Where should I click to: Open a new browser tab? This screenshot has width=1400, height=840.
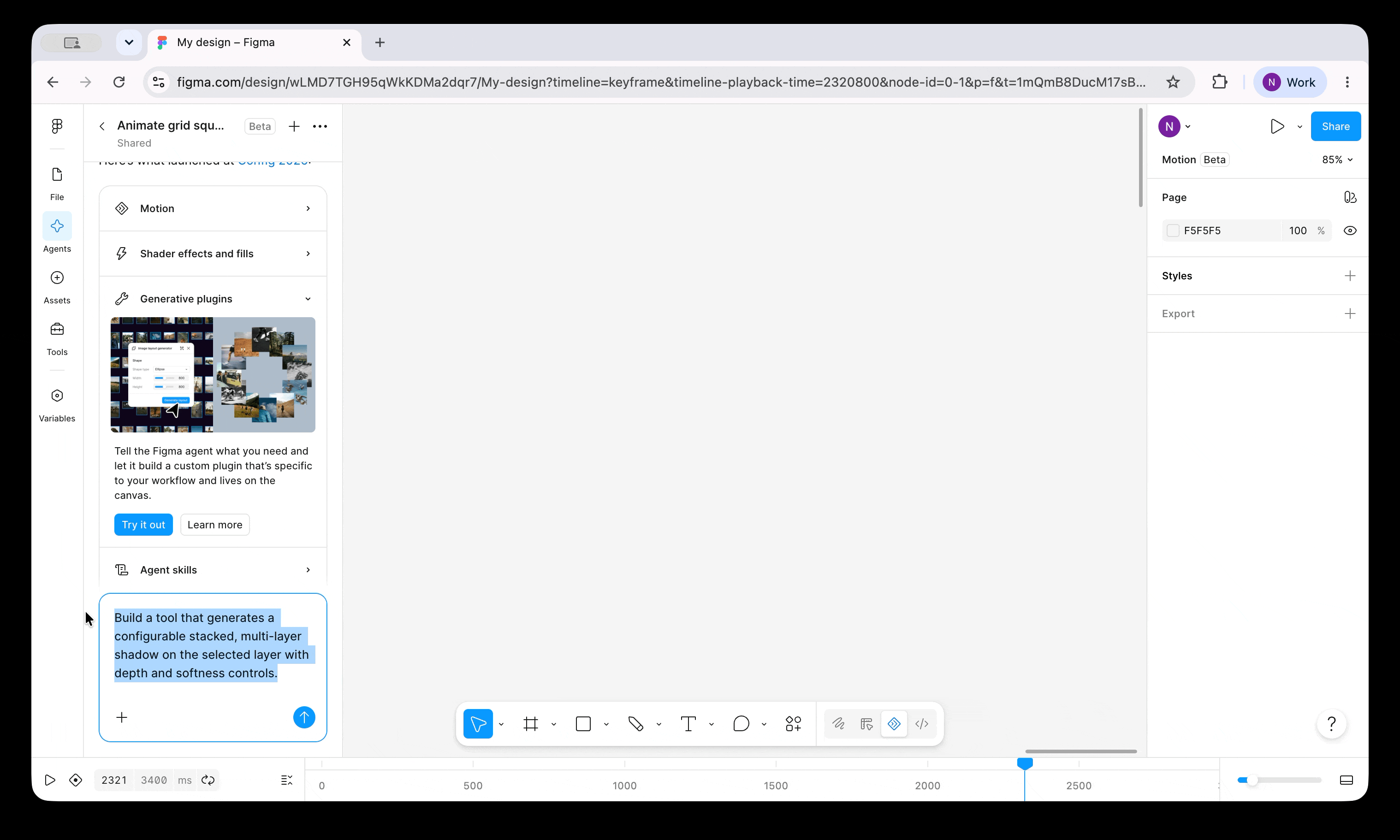coord(380,42)
